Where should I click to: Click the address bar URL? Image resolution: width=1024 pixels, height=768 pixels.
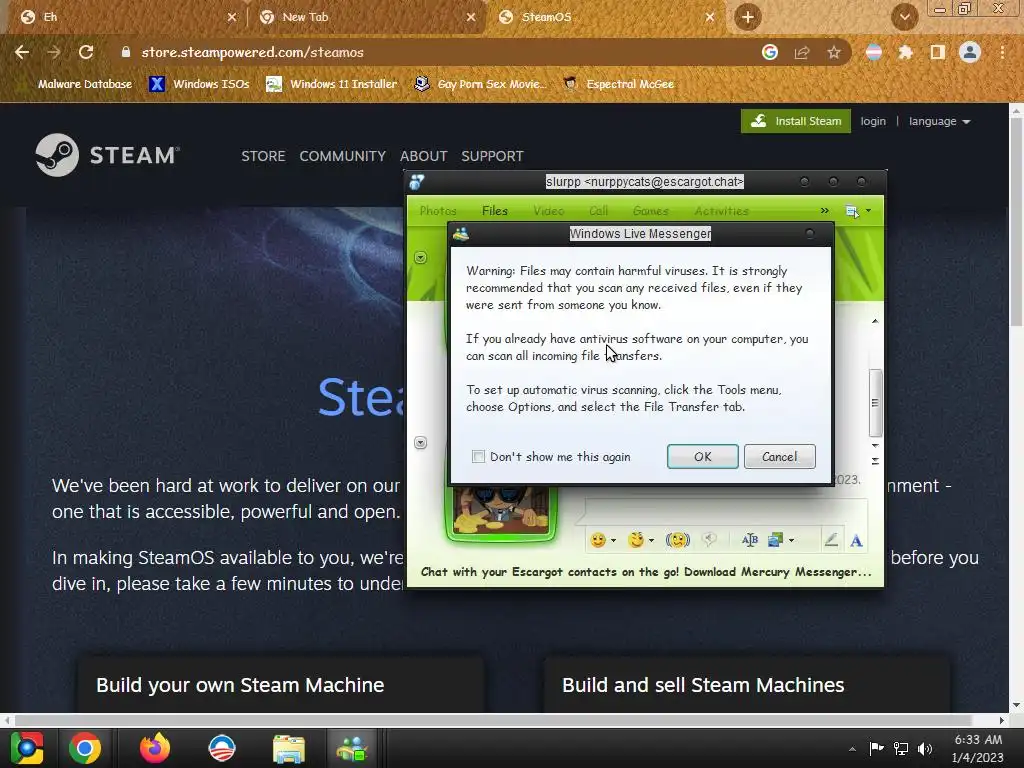(x=252, y=52)
